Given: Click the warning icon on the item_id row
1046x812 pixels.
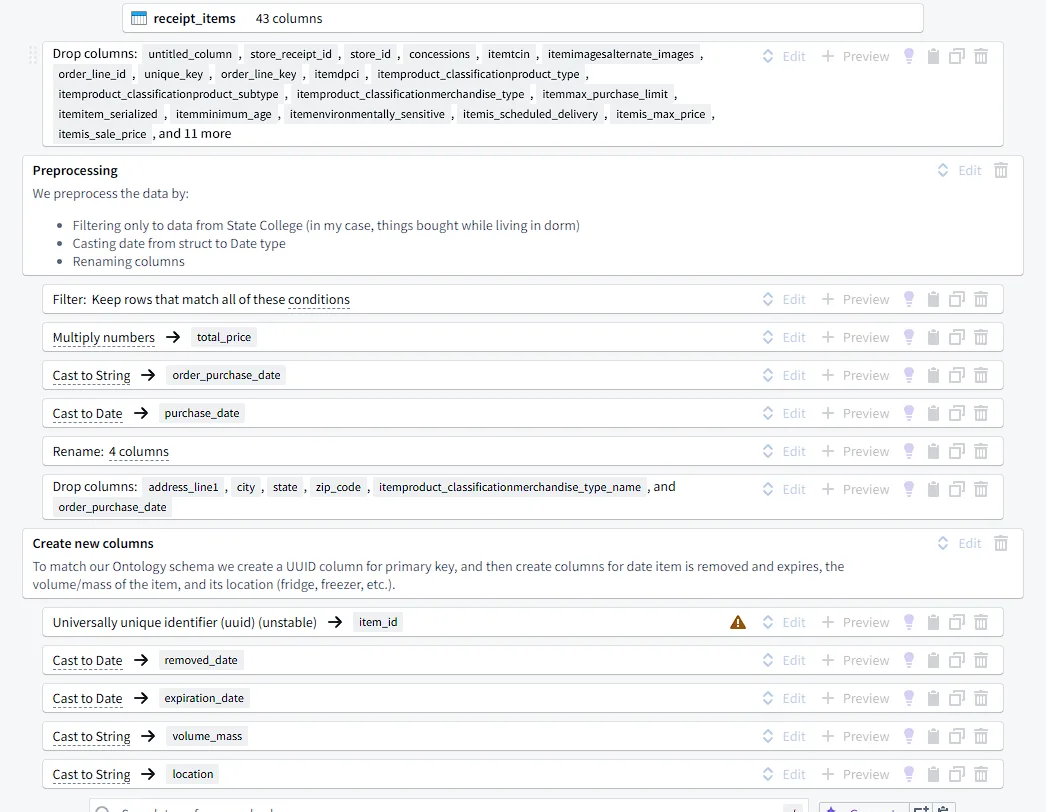Looking at the screenshot, I should (738, 622).
